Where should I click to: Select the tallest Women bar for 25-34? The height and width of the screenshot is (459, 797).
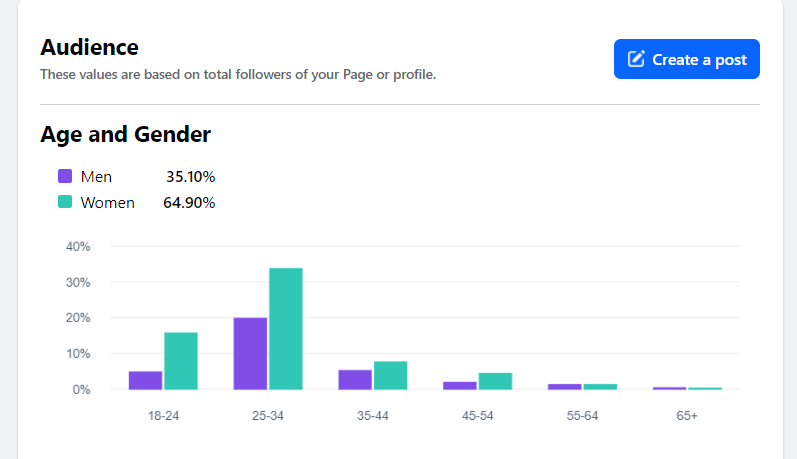point(286,329)
